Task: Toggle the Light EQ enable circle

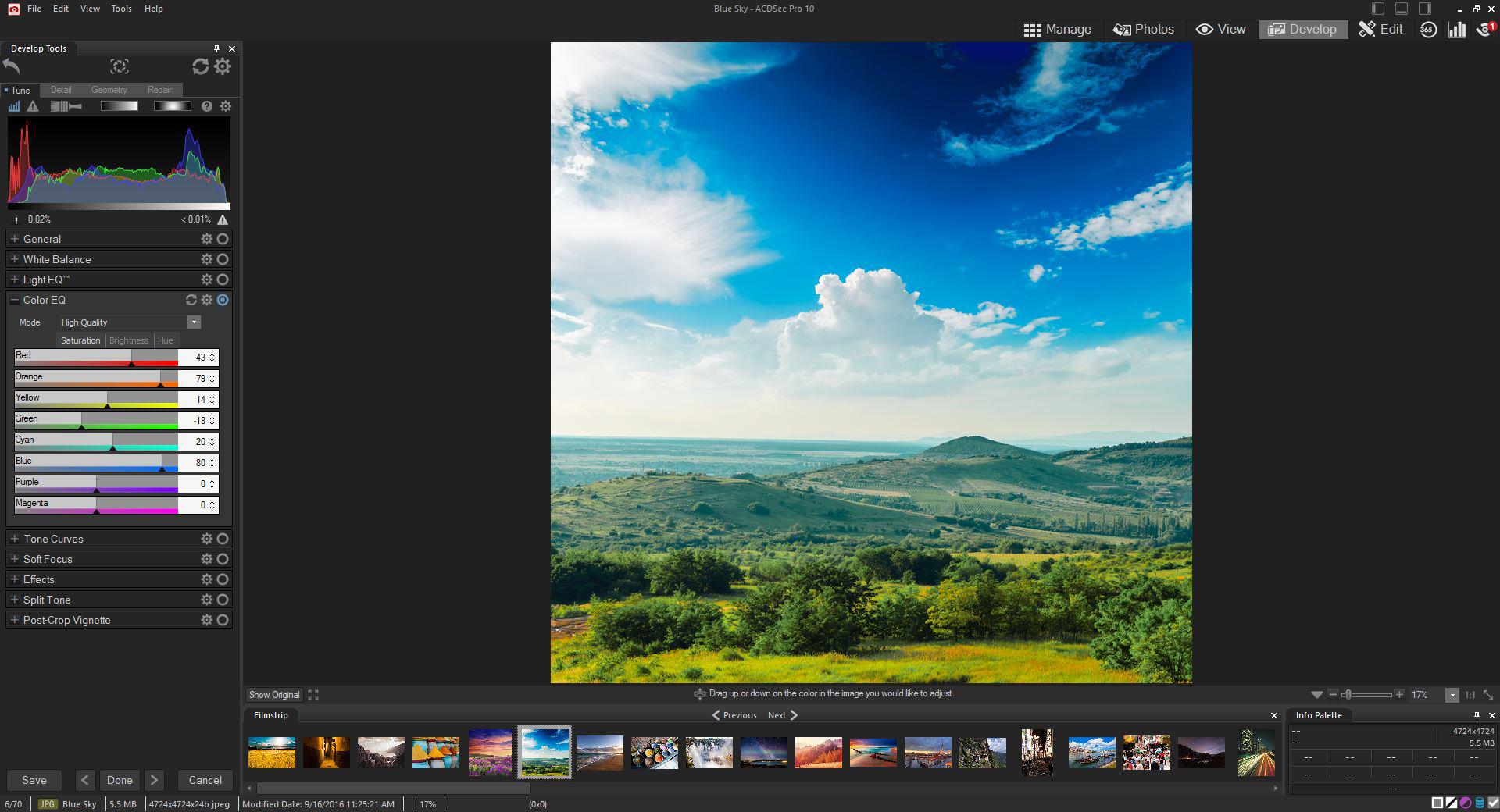Action: [223, 280]
